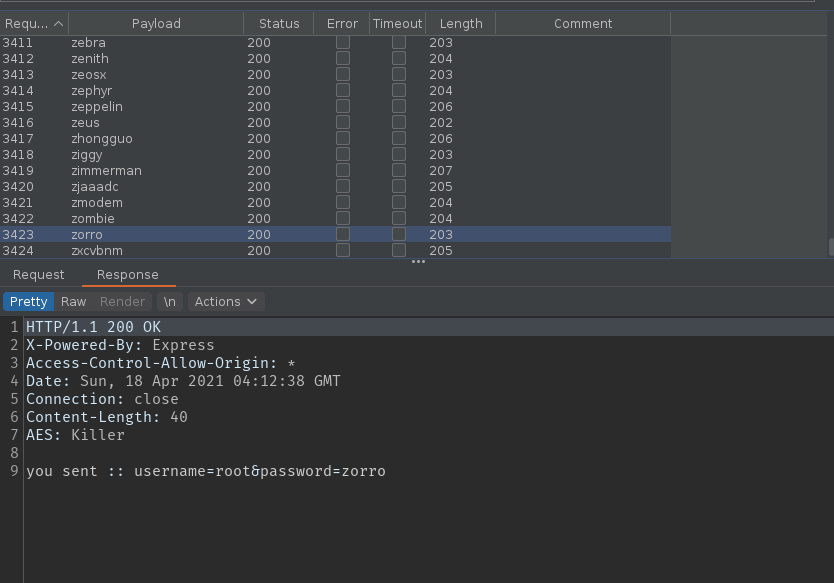Click the Payload column header

pyautogui.click(x=156, y=23)
